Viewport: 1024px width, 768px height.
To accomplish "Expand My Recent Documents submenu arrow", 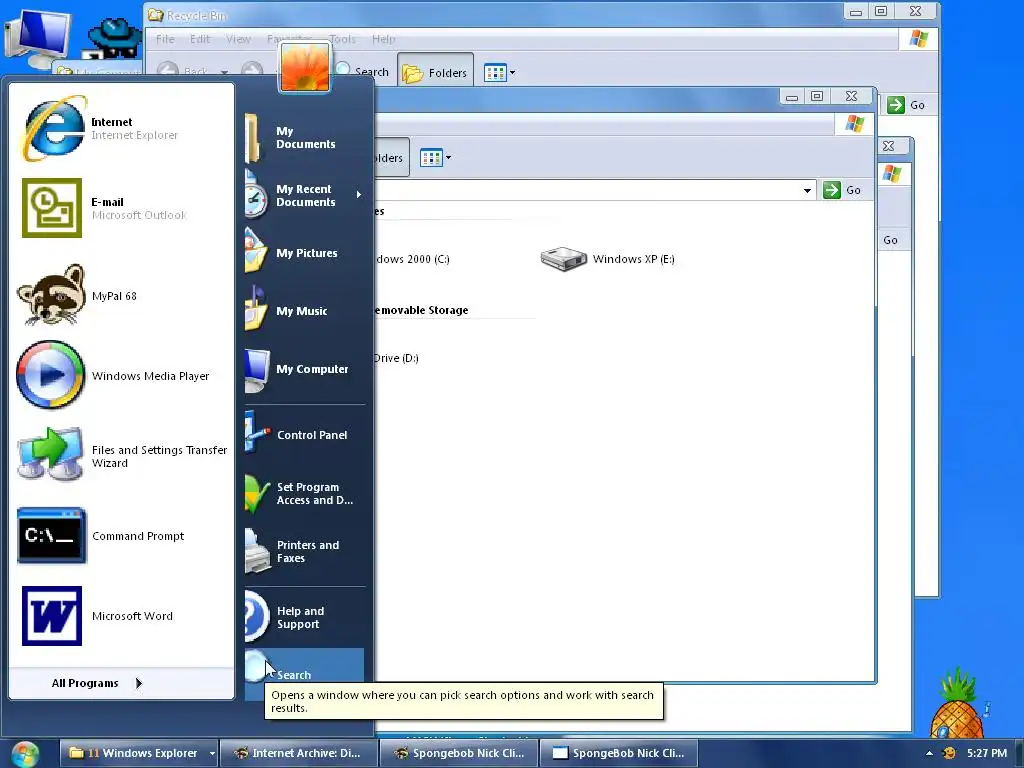I will (x=359, y=195).
